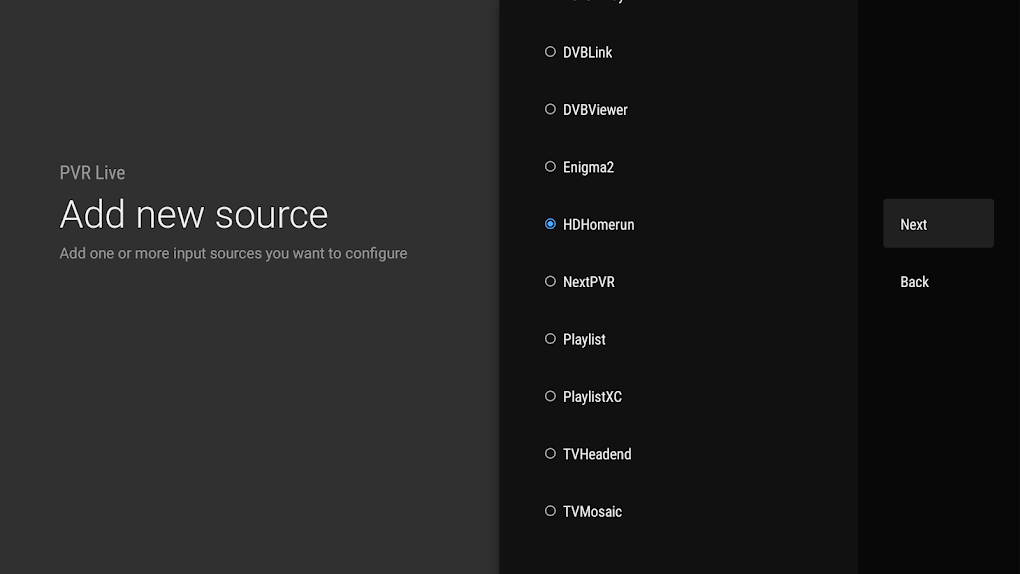Choose PlaylistXC radio button
Viewport: 1020px width, 574px height.
pos(550,396)
